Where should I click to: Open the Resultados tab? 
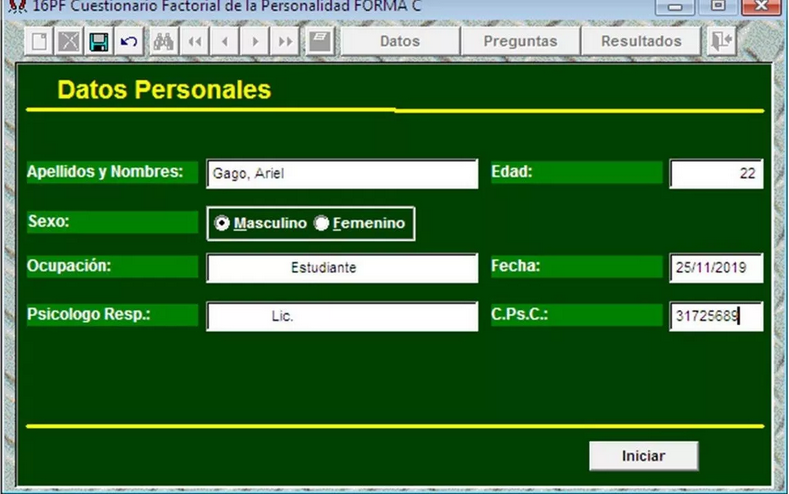(641, 41)
